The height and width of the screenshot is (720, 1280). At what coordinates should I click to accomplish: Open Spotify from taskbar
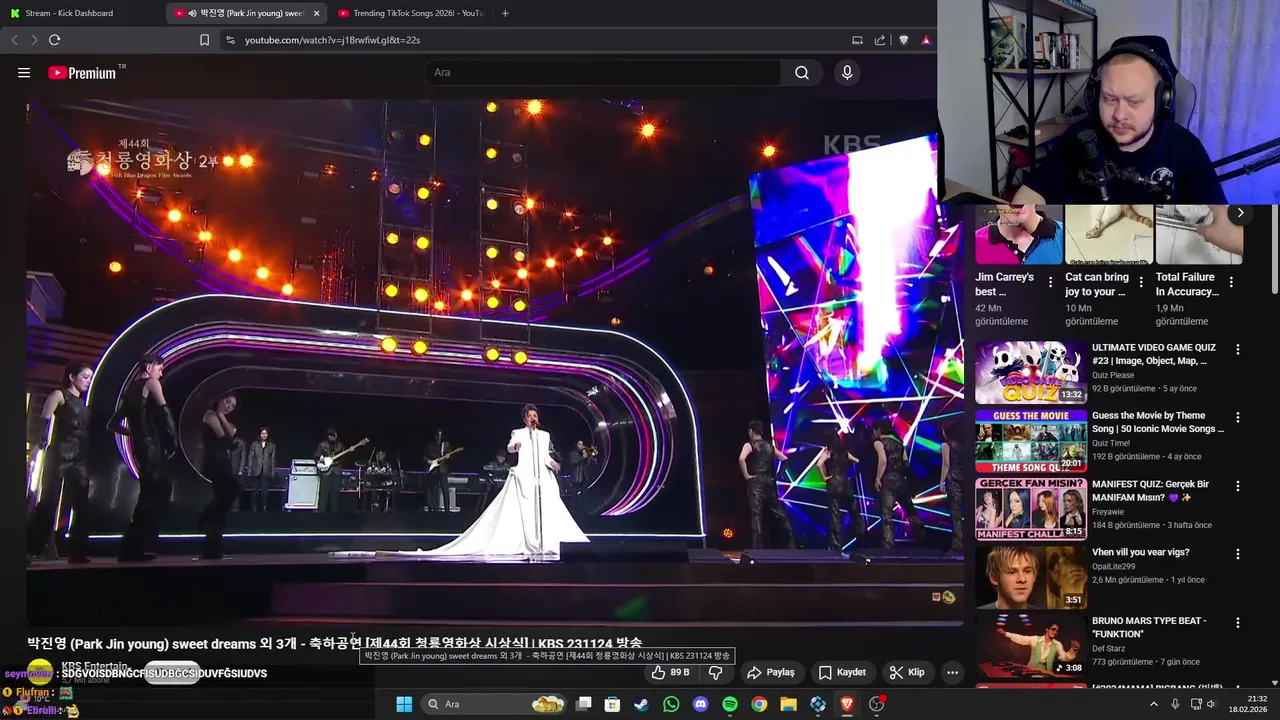tap(730, 704)
